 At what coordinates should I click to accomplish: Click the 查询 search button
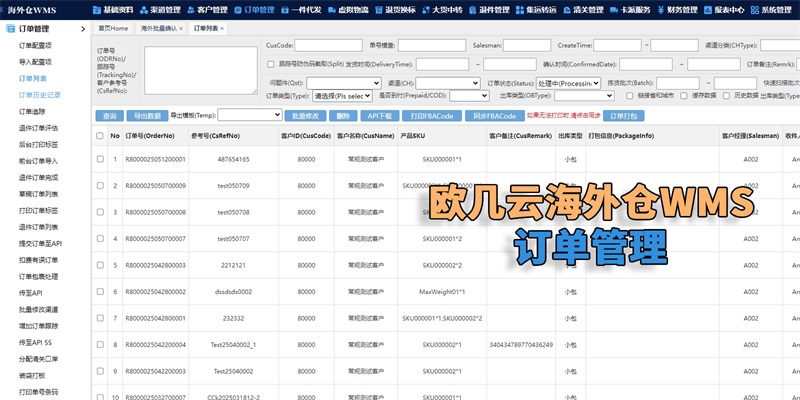coord(110,116)
